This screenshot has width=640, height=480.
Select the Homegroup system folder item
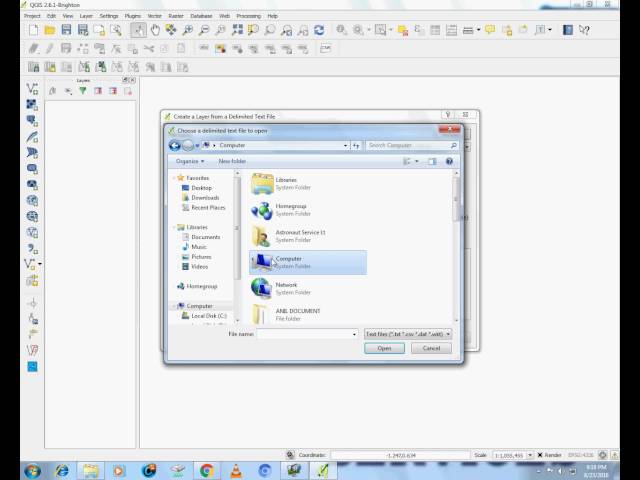pyautogui.click(x=308, y=209)
